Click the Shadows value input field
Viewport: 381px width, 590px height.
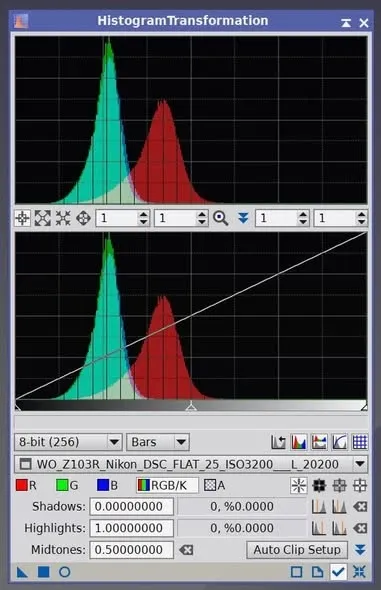pyautogui.click(x=132, y=506)
